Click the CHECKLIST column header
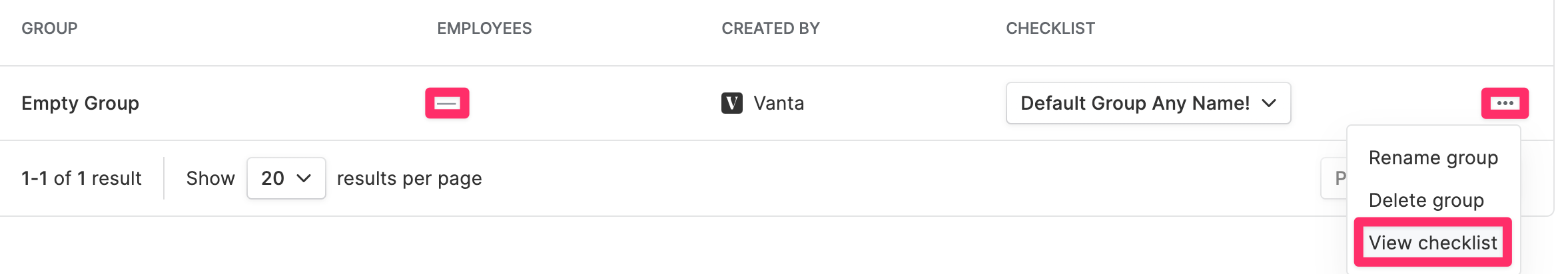Viewport: 1568px width, 274px height. tap(1050, 28)
